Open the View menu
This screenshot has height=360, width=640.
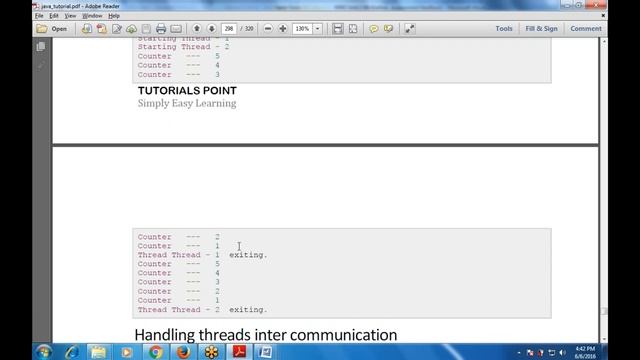tap(70, 16)
